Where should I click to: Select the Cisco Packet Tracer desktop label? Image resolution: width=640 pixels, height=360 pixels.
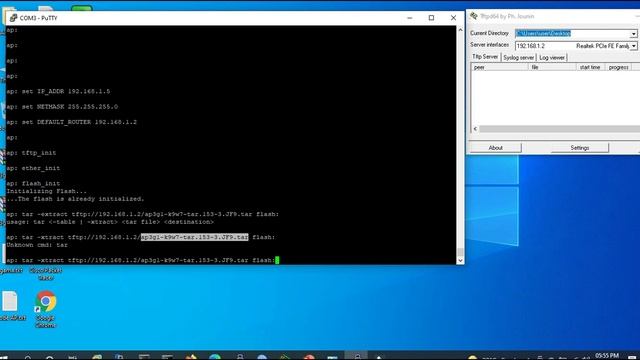pyautogui.click(x=46, y=273)
